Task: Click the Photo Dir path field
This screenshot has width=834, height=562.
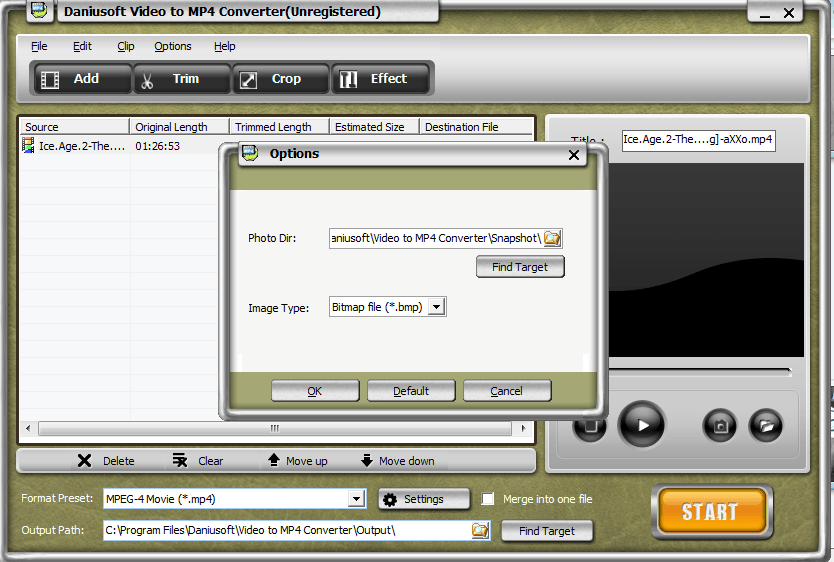Action: point(436,238)
